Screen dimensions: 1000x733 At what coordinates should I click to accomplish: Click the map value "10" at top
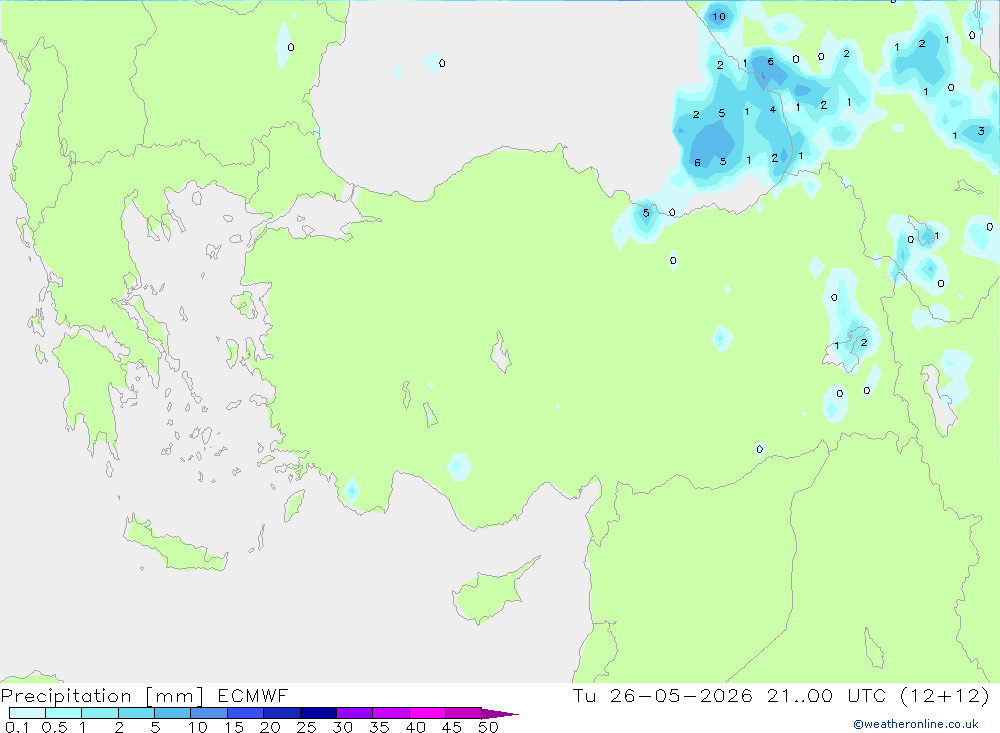point(719,17)
